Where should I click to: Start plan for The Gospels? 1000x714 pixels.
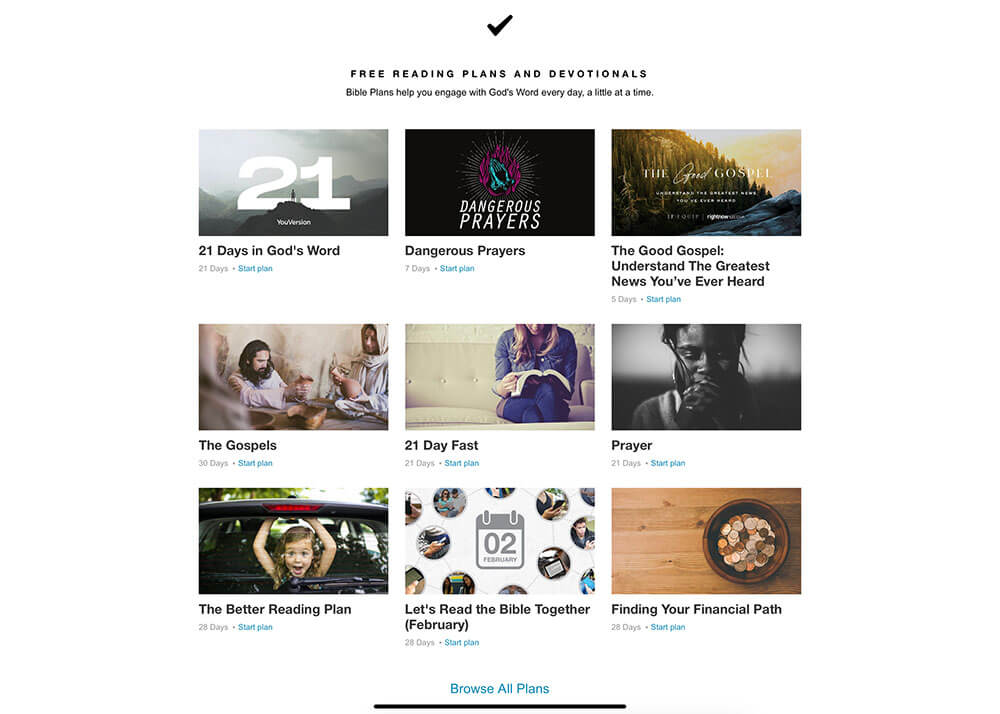pos(255,463)
